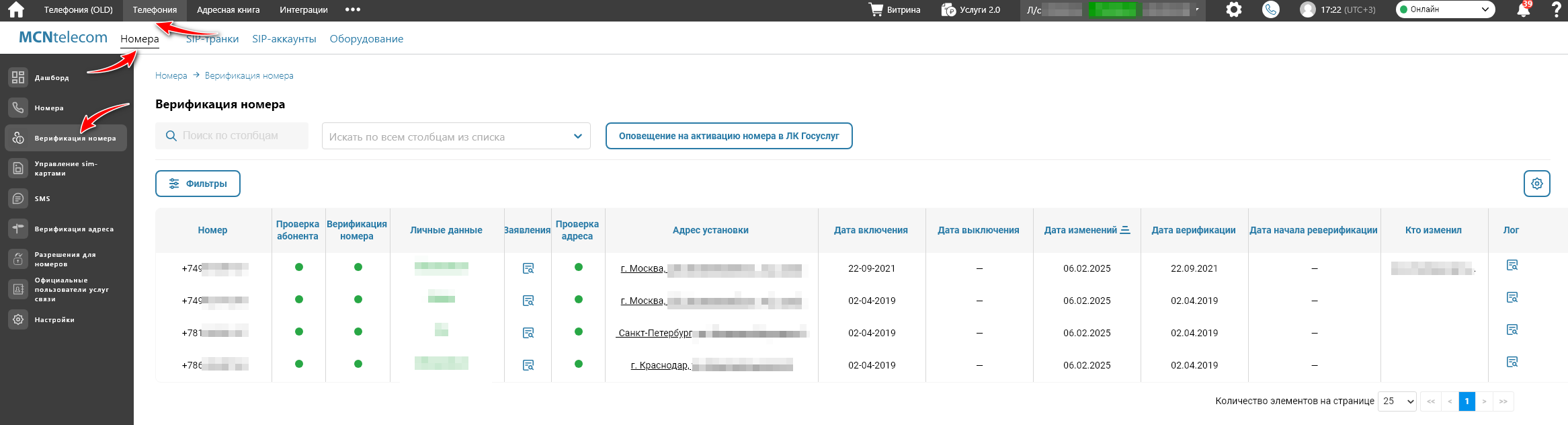Open the г. Краснодар address link
Viewport: 1568px width, 425px height.
pyautogui.click(x=711, y=365)
